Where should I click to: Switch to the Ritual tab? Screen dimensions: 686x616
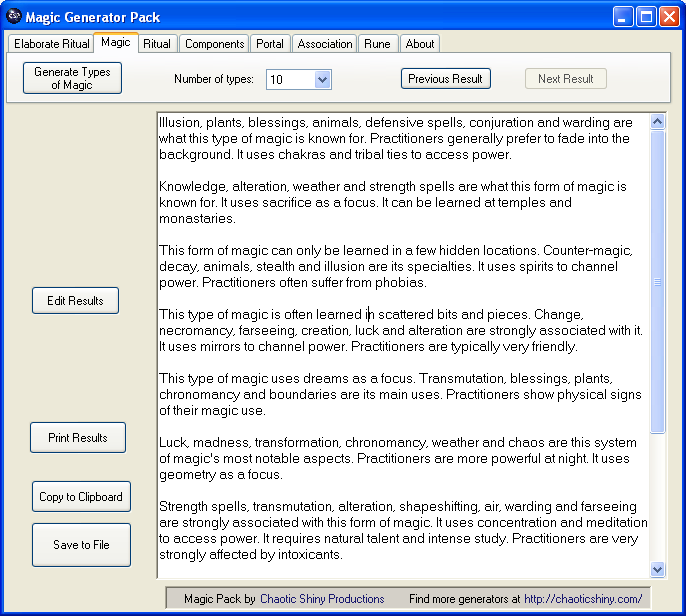[157, 44]
